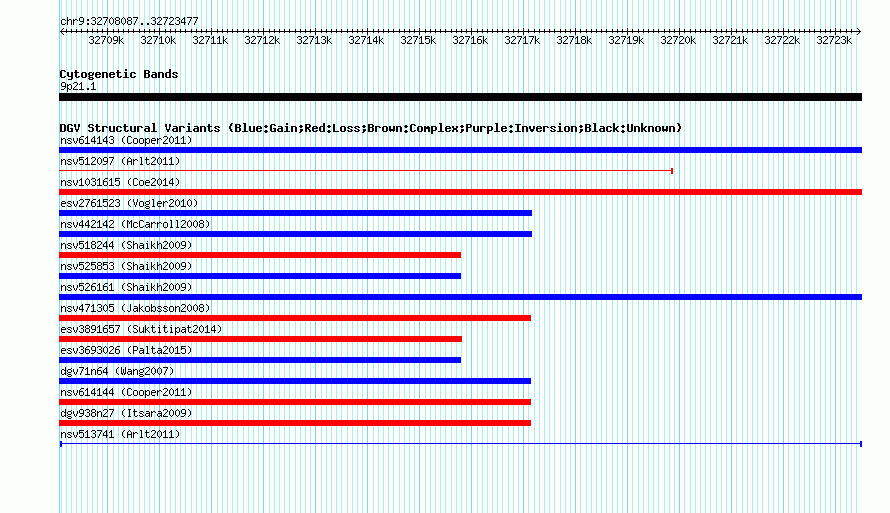The height and width of the screenshot is (513, 890).
Task: Click the red bar under nsv1031615
Action: click(460, 192)
